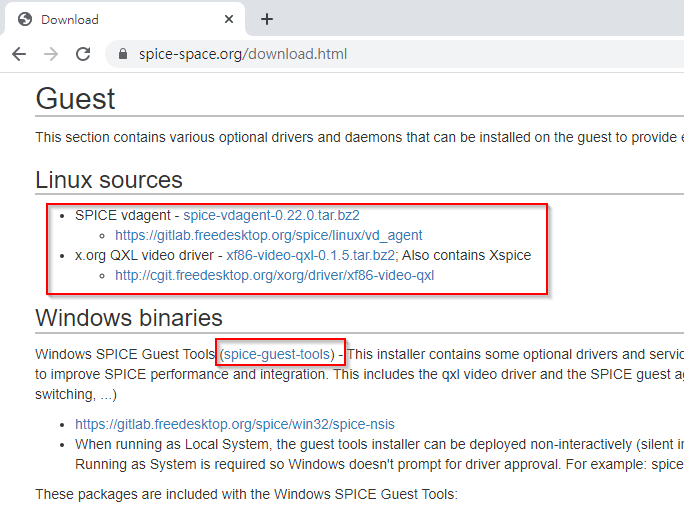The image size is (684, 512).
Task: Download spice-vdagent-0.22.0.tar.bz2
Action: tap(271, 215)
